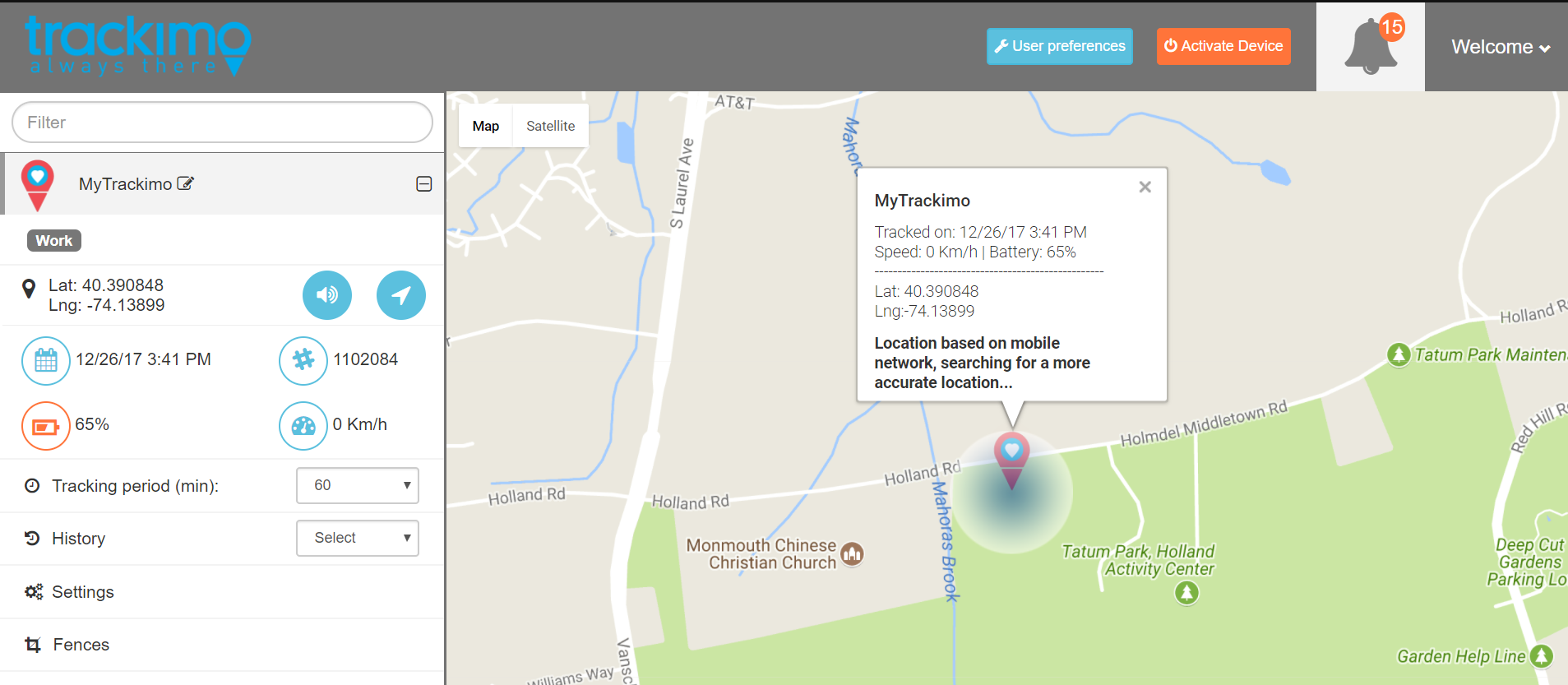Screen dimensions: 1568x685
Task: Edit the MyTrackimo device name
Action: [186, 183]
